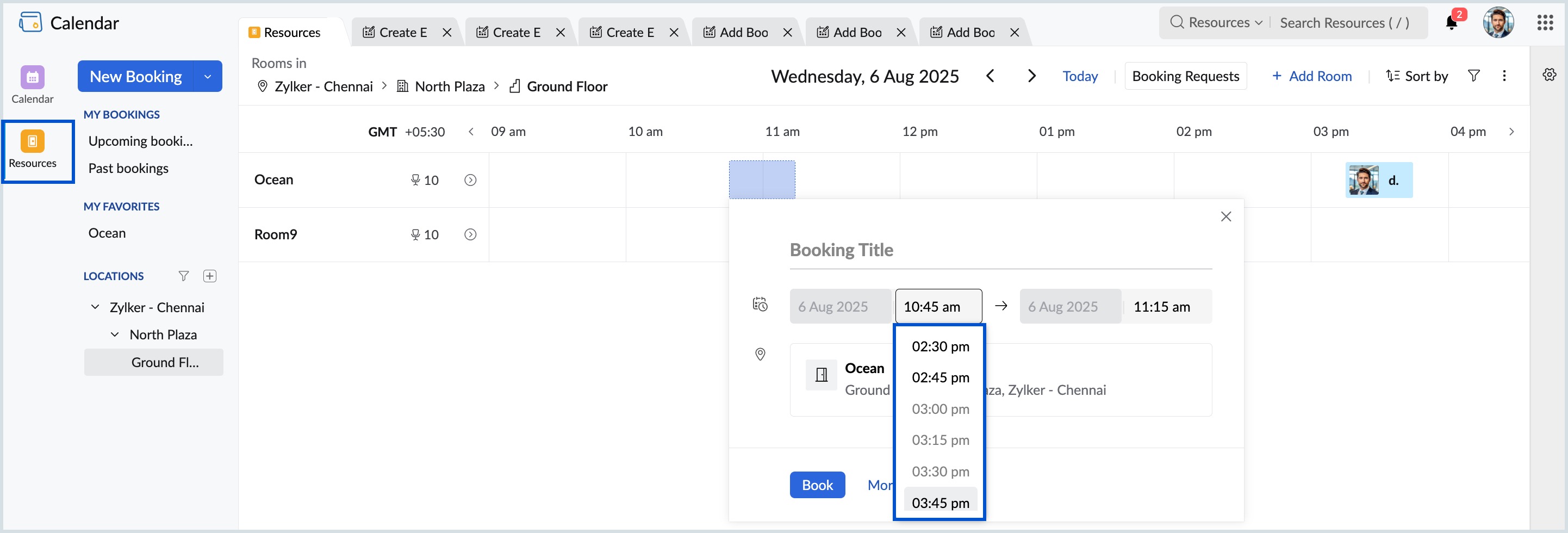Click Ground Floor breadcrumb
Image resolution: width=1568 pixels, height=533 pixels.
pyautogui.click(x=567, y=86)
